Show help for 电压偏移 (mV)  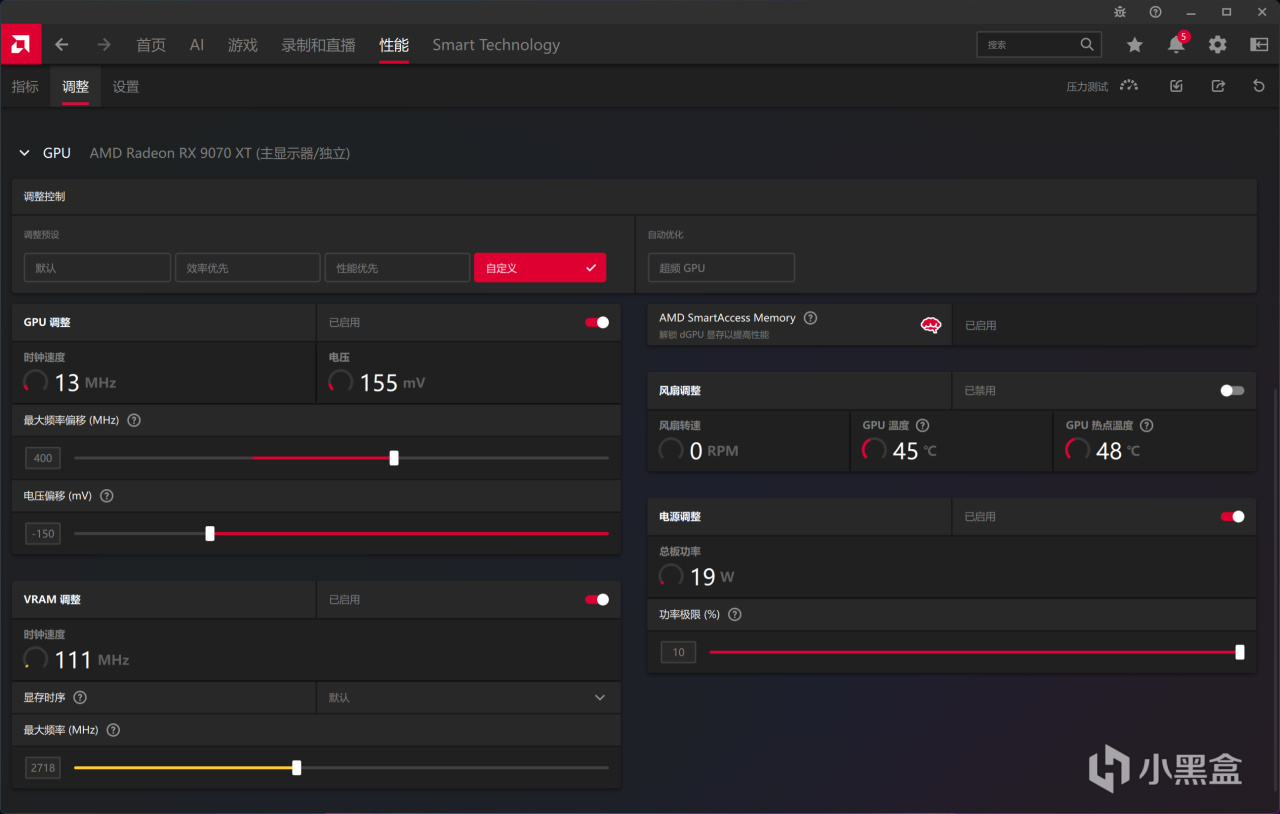(107, 496)
